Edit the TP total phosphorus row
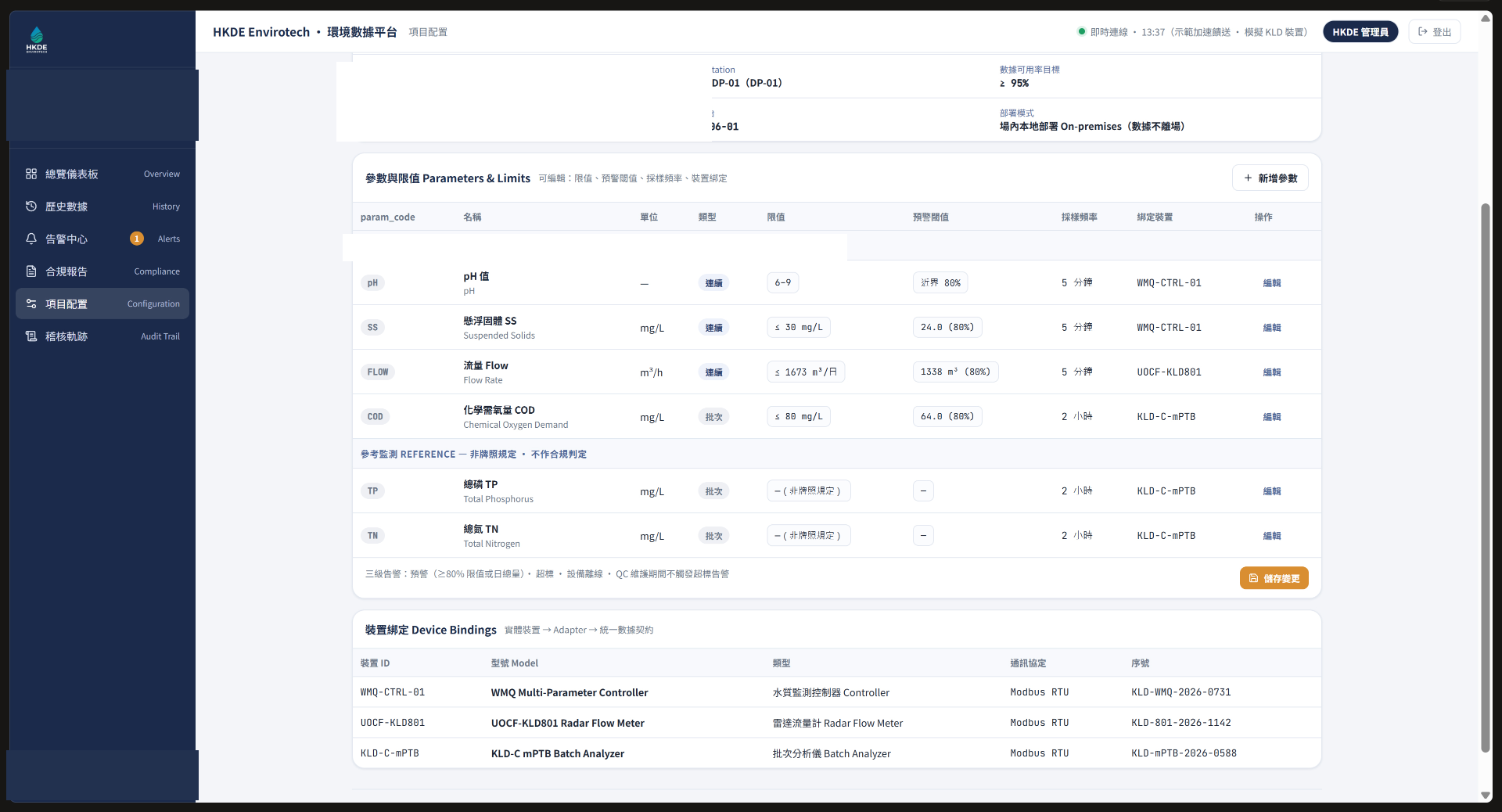Screen dimensions: 1502x812 (1272, 491)
